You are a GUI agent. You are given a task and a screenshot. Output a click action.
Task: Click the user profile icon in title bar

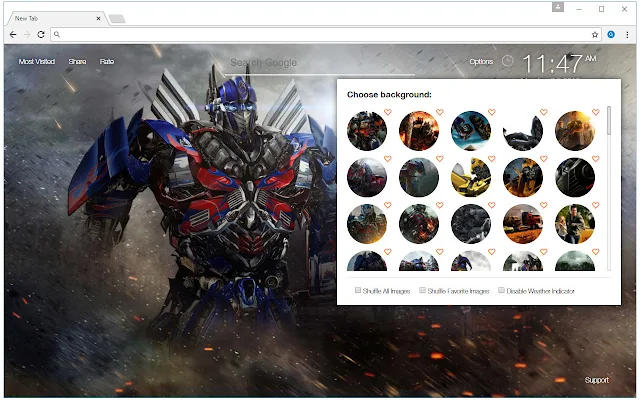point(558,7)
